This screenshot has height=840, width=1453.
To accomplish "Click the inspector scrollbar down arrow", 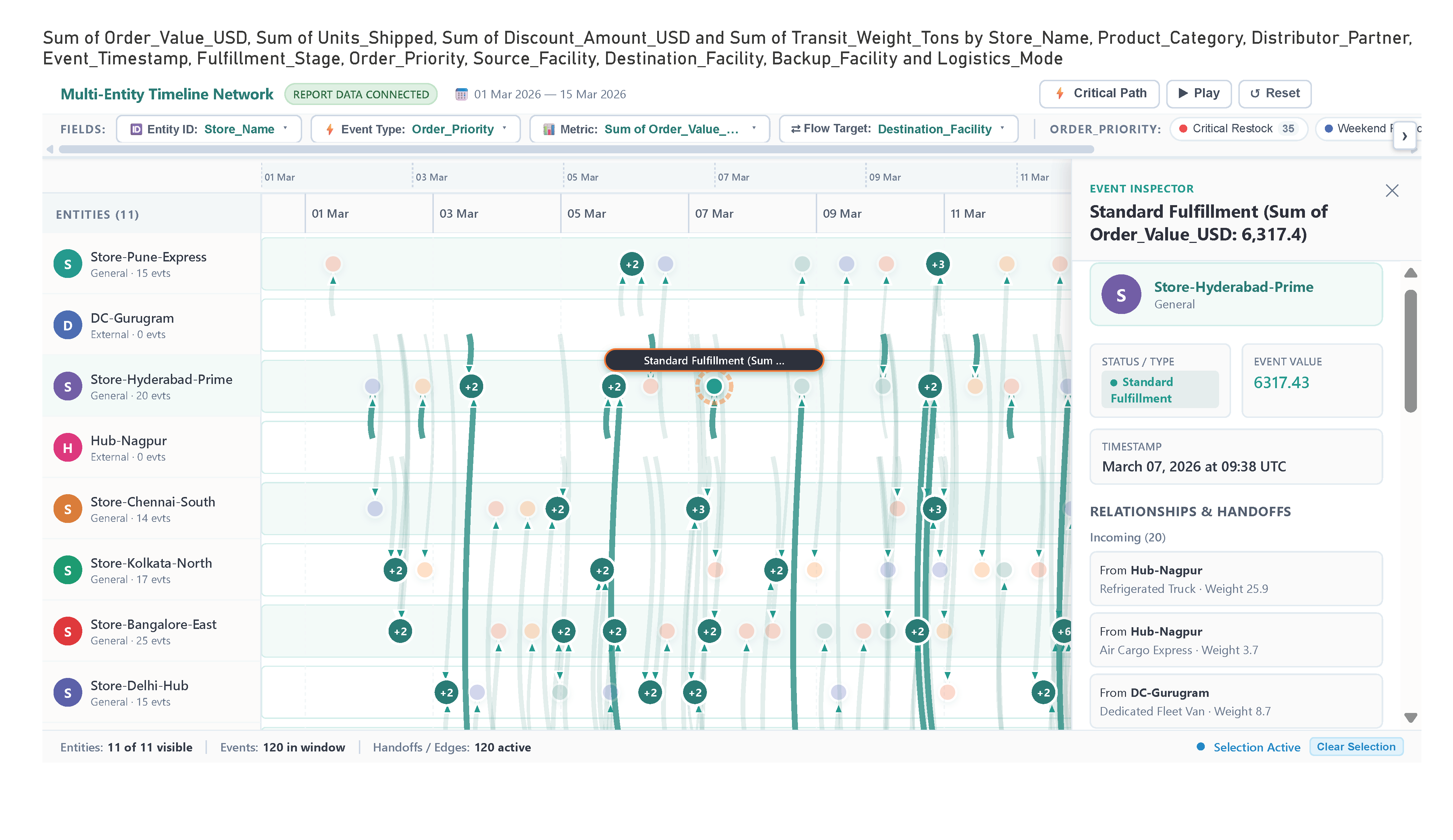I will click(x=1410, y=718).
